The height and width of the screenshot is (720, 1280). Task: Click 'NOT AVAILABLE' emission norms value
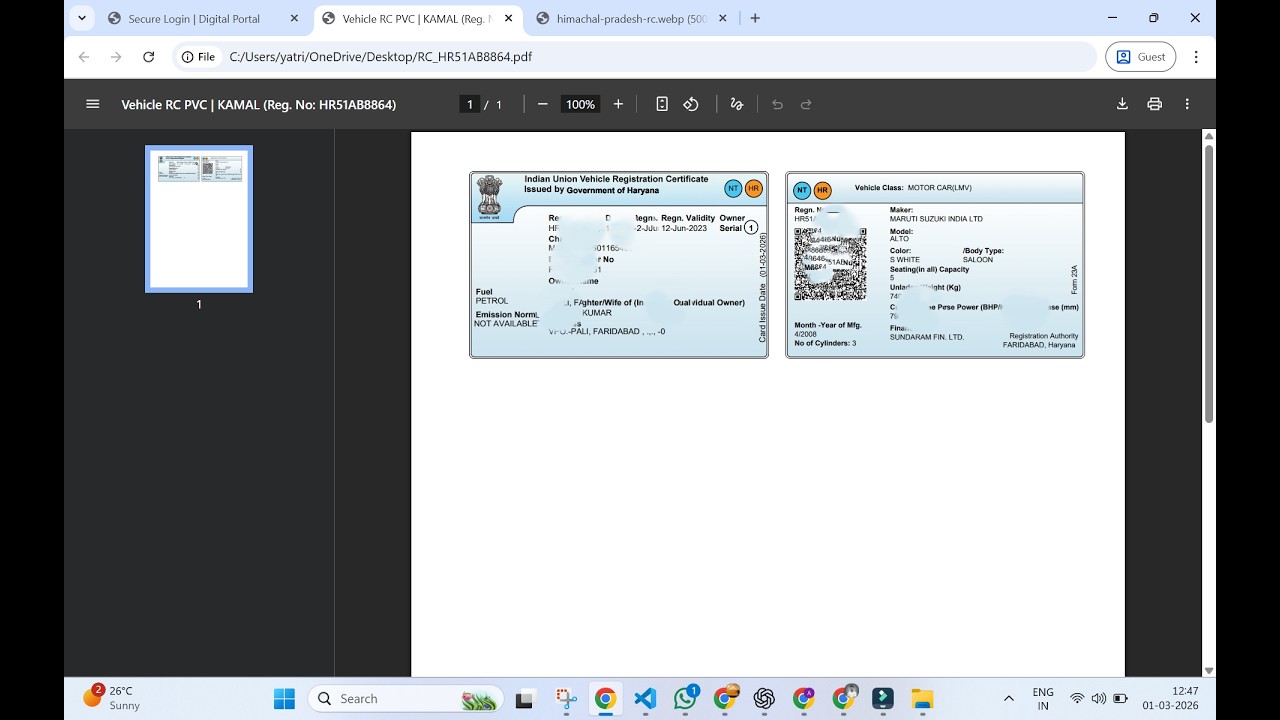pyautogui.click(x=506, y=324)
